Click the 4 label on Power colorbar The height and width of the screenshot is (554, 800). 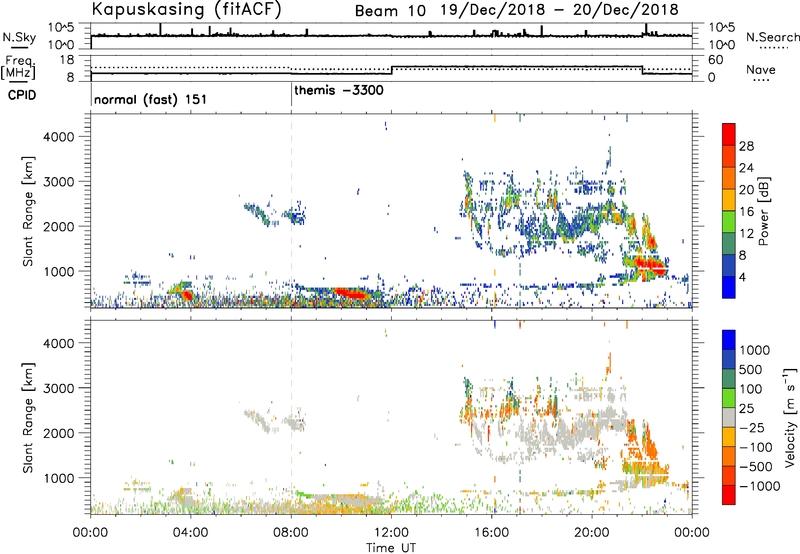pos(742,277)
